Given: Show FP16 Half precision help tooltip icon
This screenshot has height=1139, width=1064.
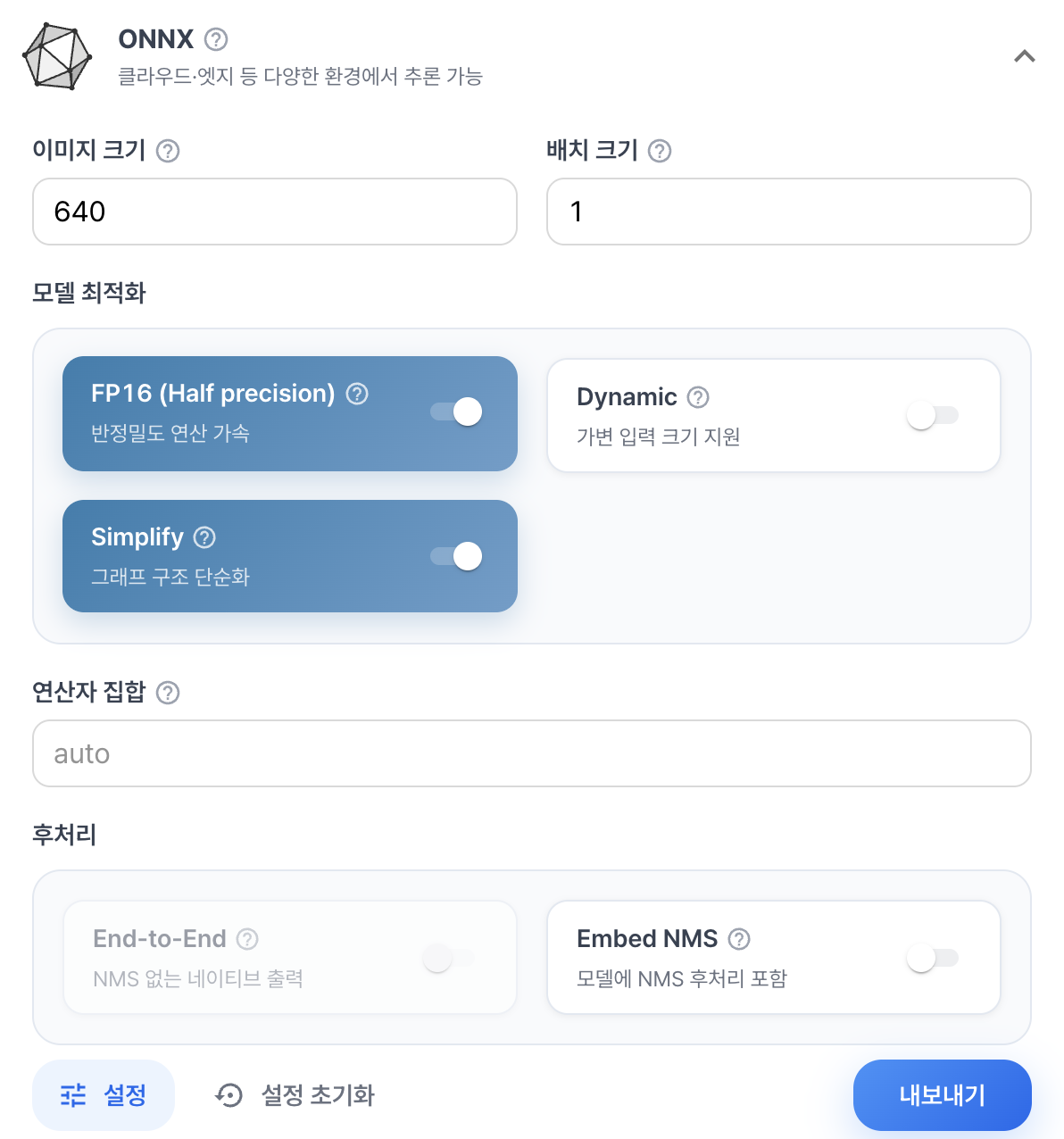Looking at the screenshot, I should click(x=357, y=394).
